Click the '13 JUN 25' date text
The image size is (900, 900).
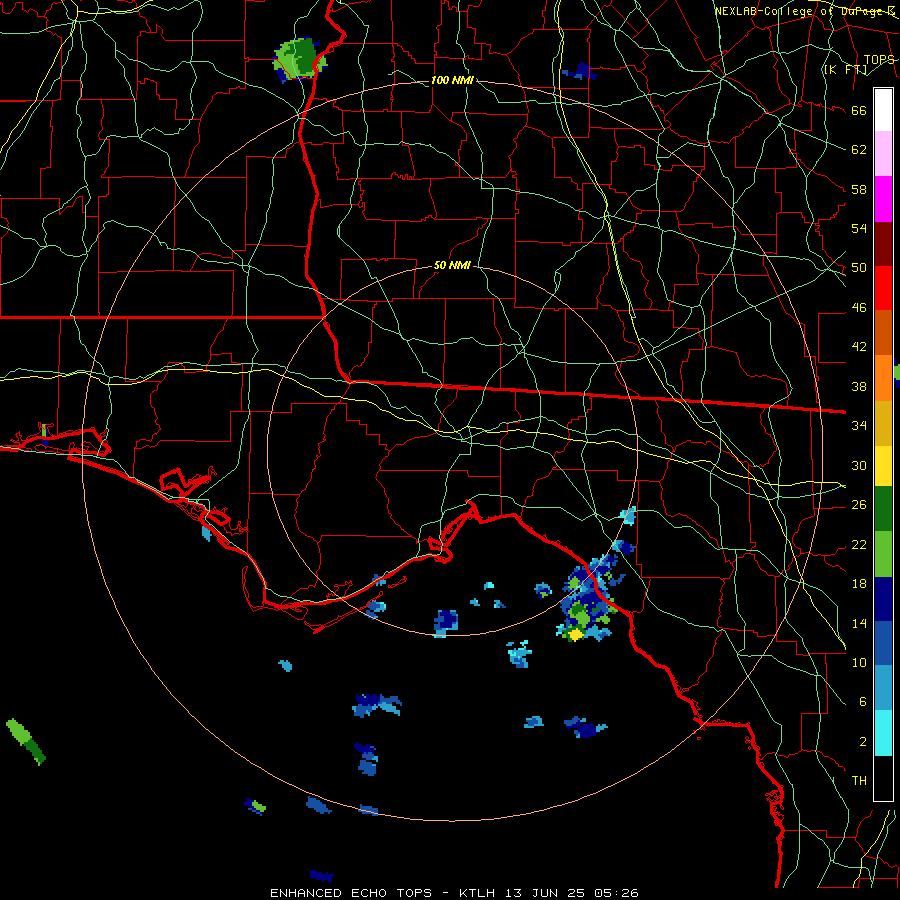click(546, 893)
